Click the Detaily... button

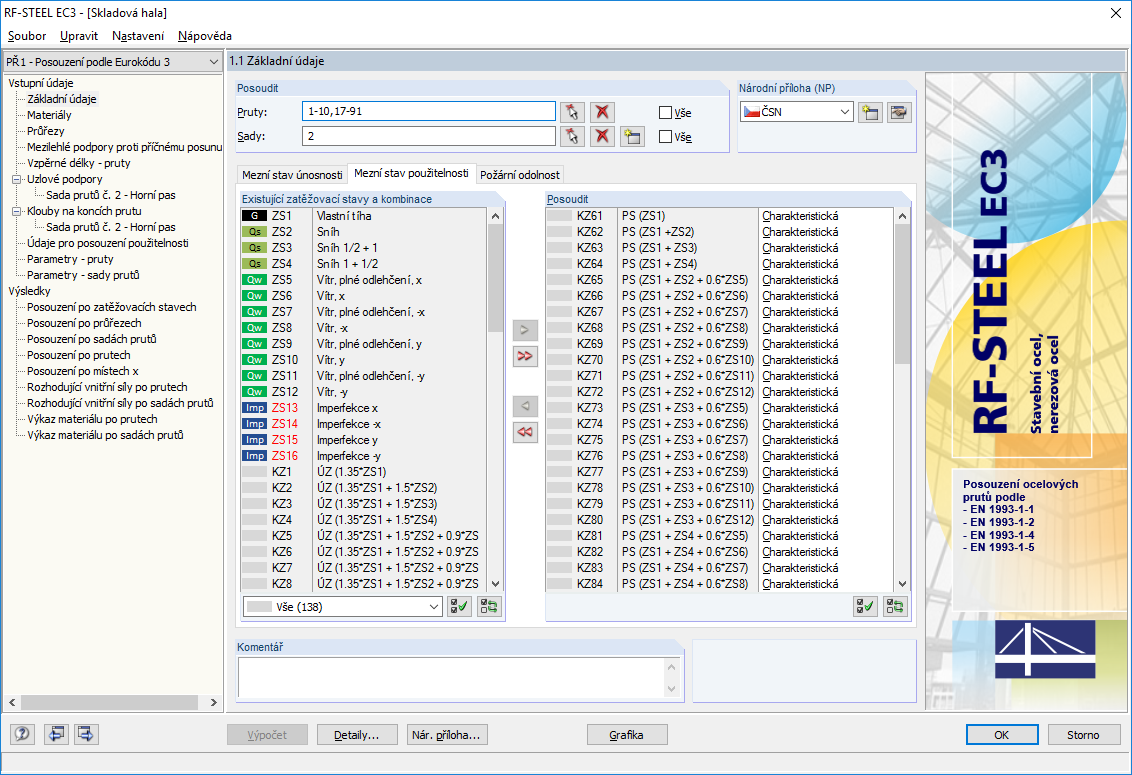coord(357,735)
